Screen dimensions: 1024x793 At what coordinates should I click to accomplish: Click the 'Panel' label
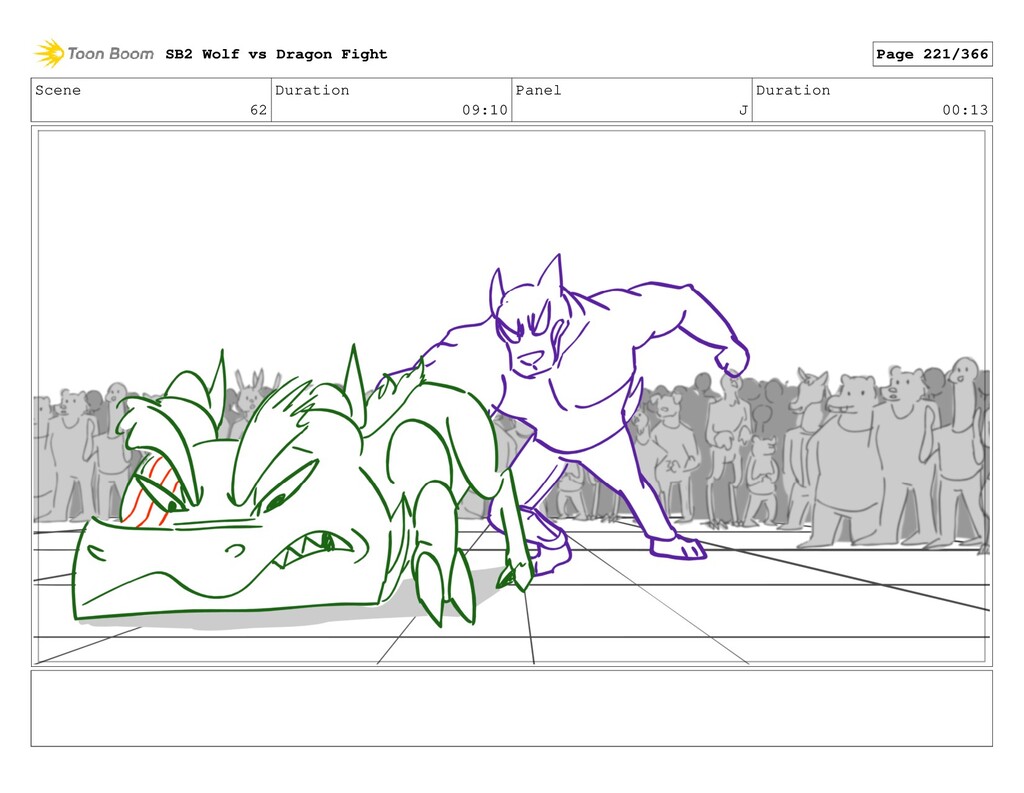[x=538, y=90]
